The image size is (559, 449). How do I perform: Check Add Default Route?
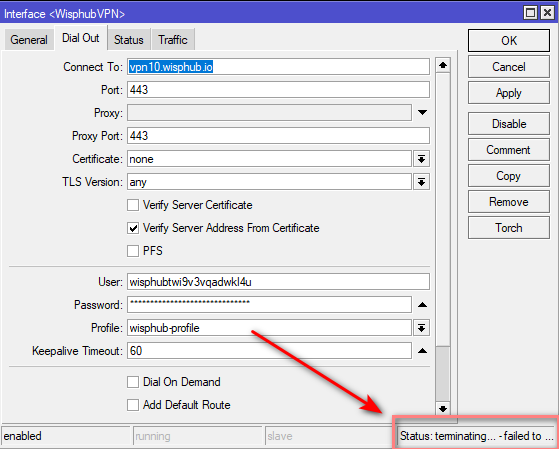(x=133, y=405)
